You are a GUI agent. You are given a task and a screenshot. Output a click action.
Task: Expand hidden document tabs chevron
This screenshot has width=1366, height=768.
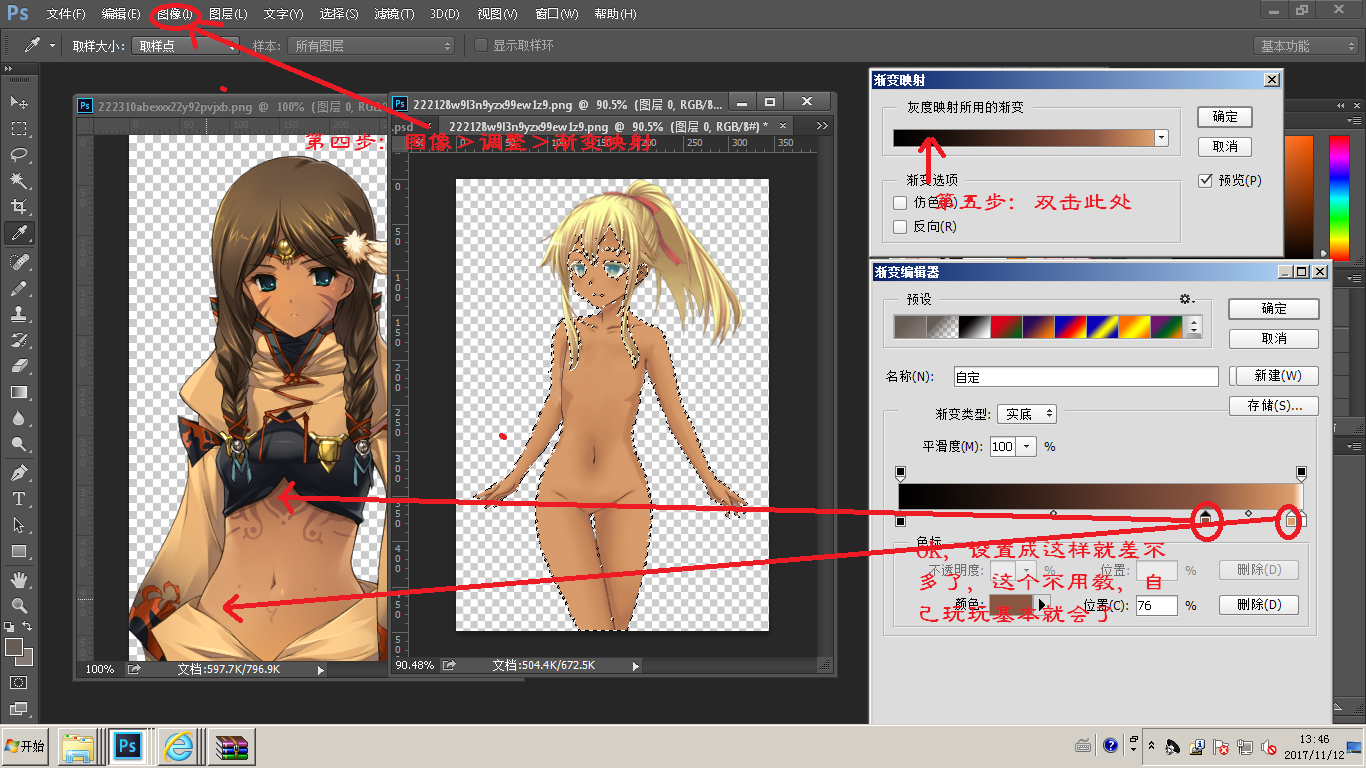pos(822,126)
